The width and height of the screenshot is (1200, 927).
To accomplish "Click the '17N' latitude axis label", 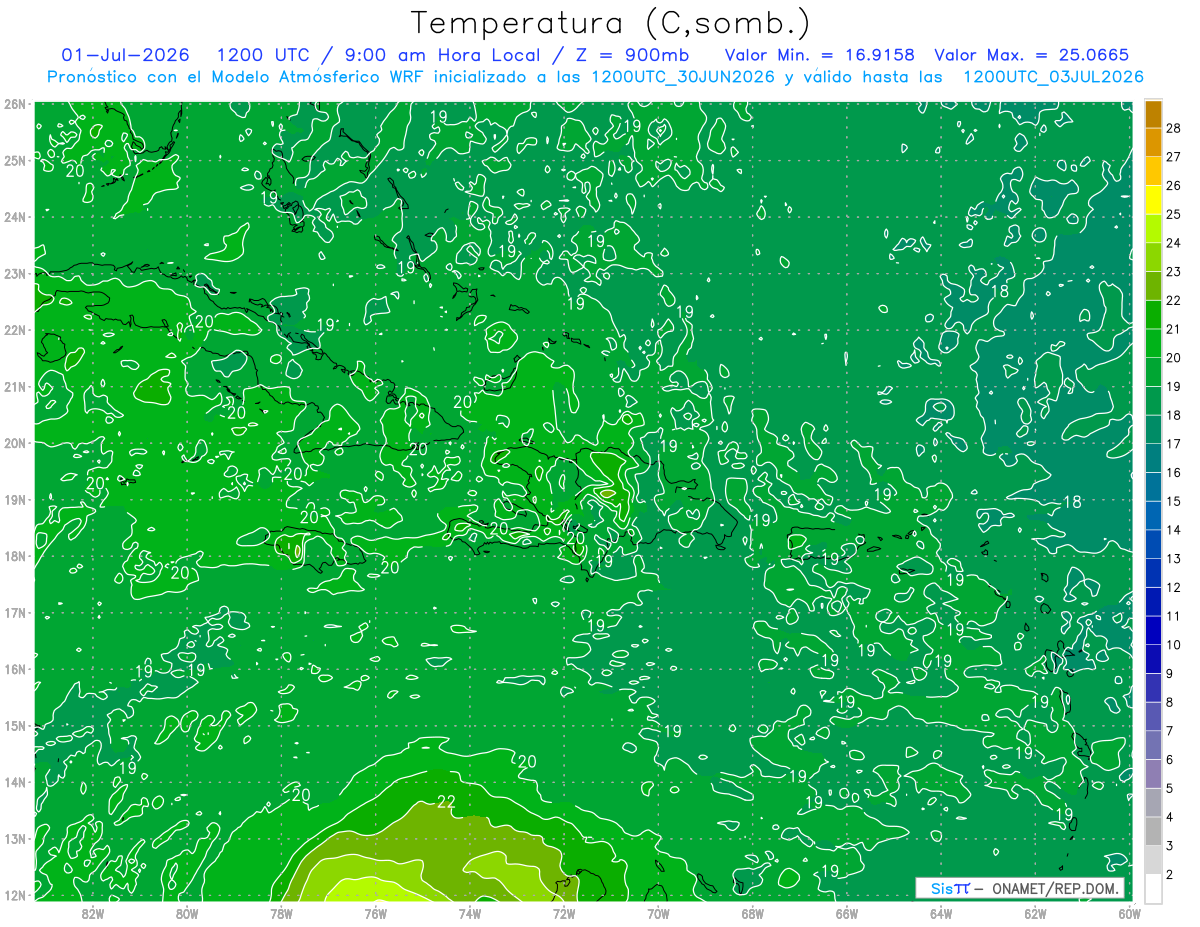I will pyautogui.click(x=16, y=612).
